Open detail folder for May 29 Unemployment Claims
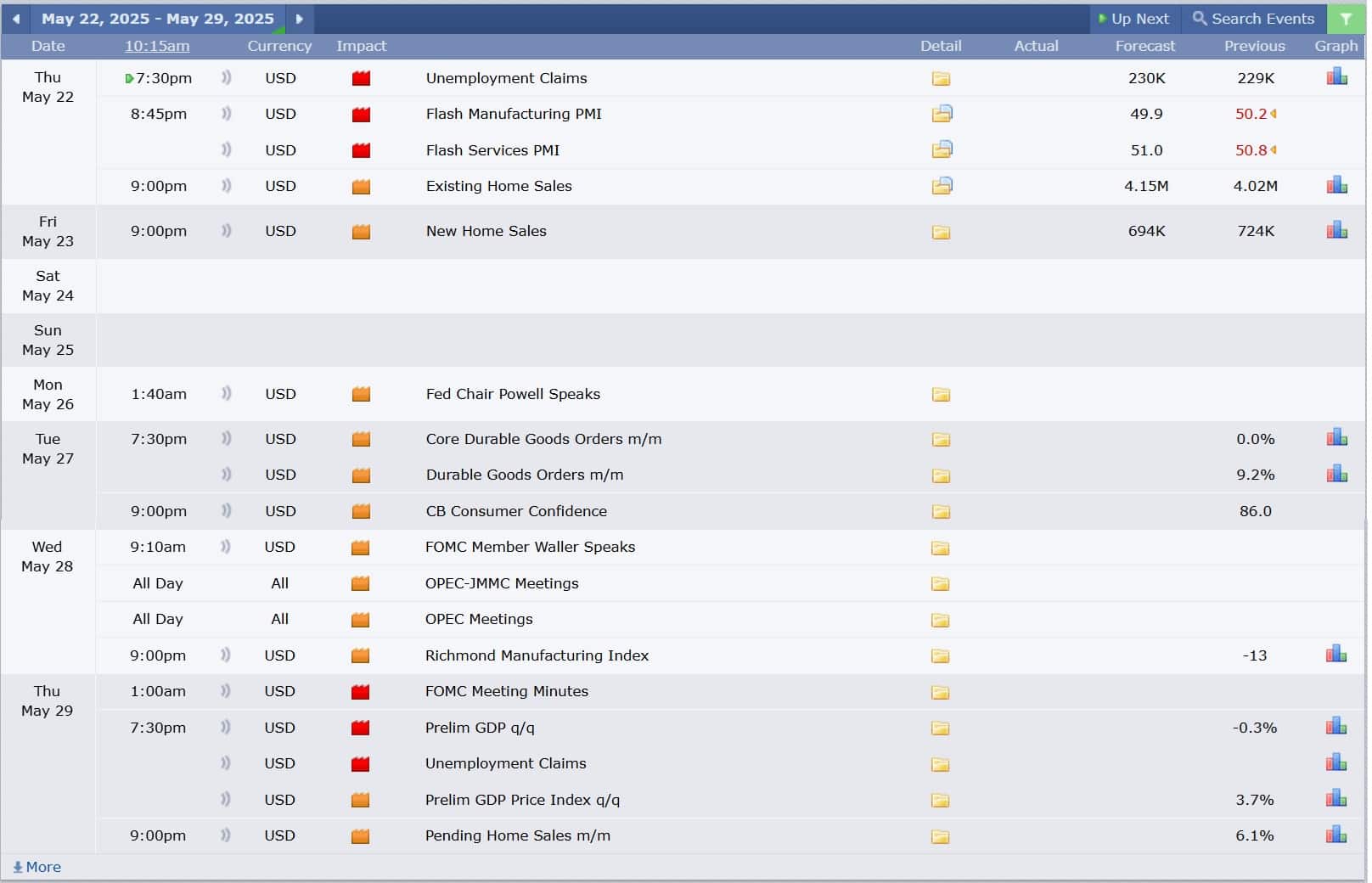Screen dimensions: 1372x883 click(940, 764)
